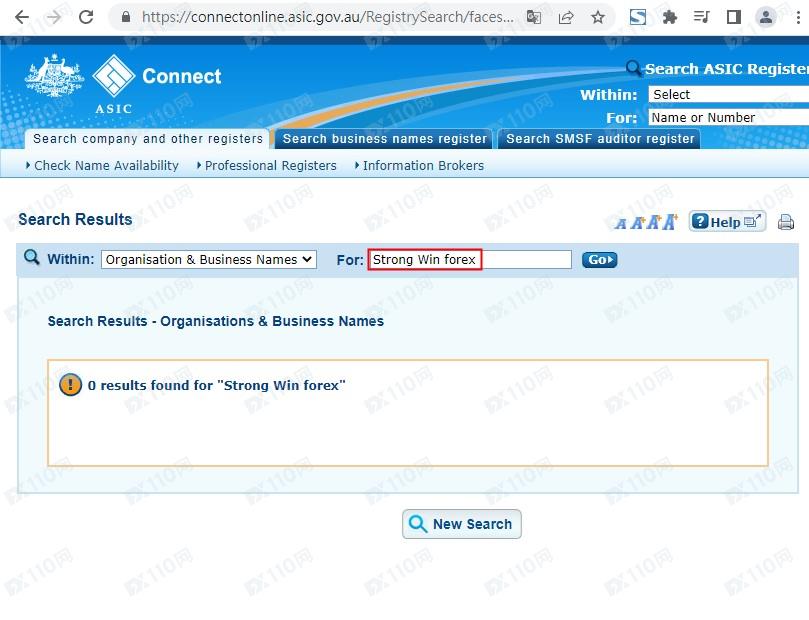Bookmark this page with the star icon
Image resolution: width=809 pixels, height=620 pixels.
(x=597, y=17)
